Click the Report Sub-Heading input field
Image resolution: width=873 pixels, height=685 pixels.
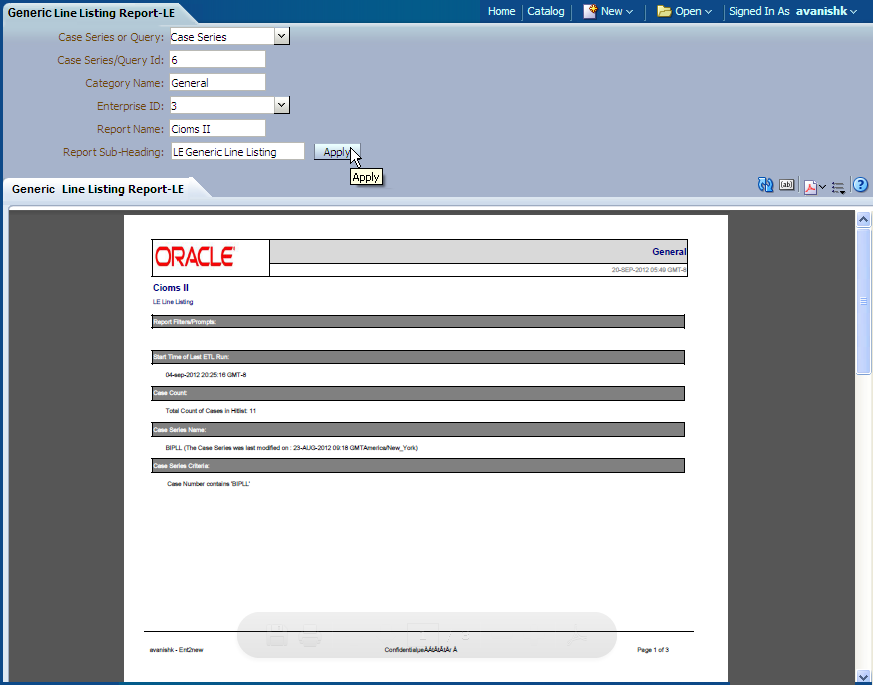click(238, 151)
